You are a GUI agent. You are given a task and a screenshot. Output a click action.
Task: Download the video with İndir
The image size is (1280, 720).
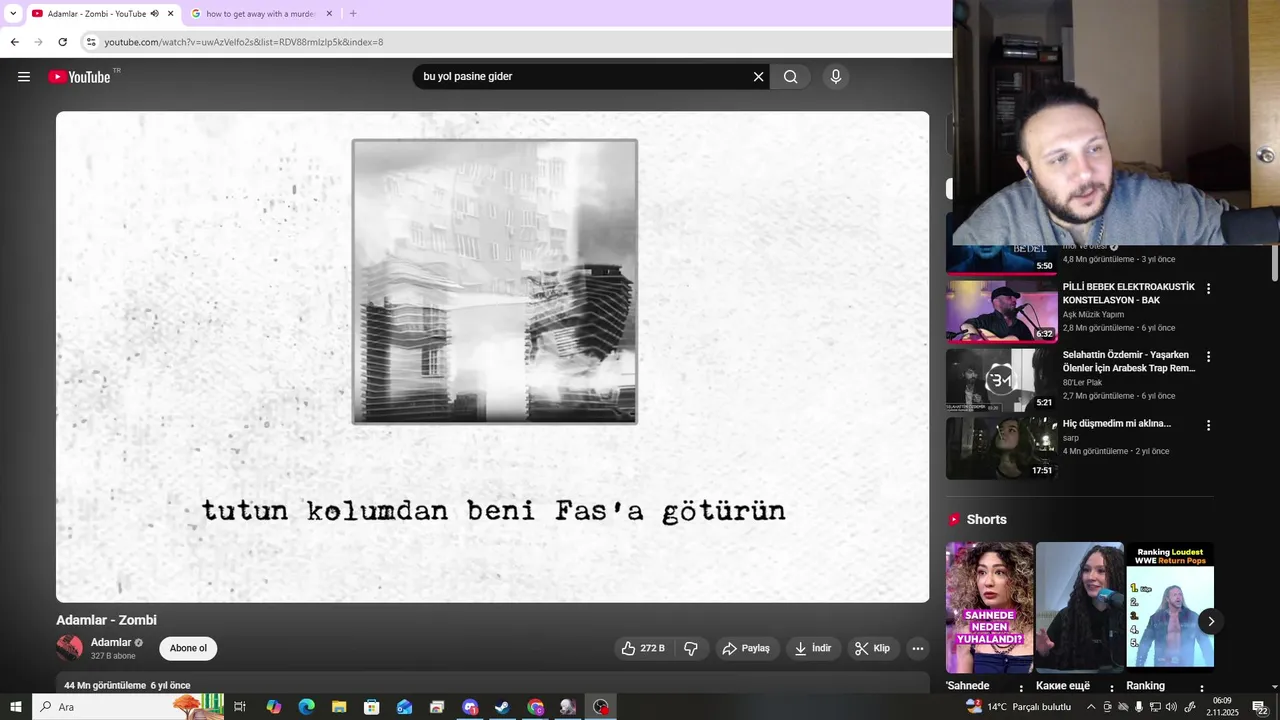(813, 648)
